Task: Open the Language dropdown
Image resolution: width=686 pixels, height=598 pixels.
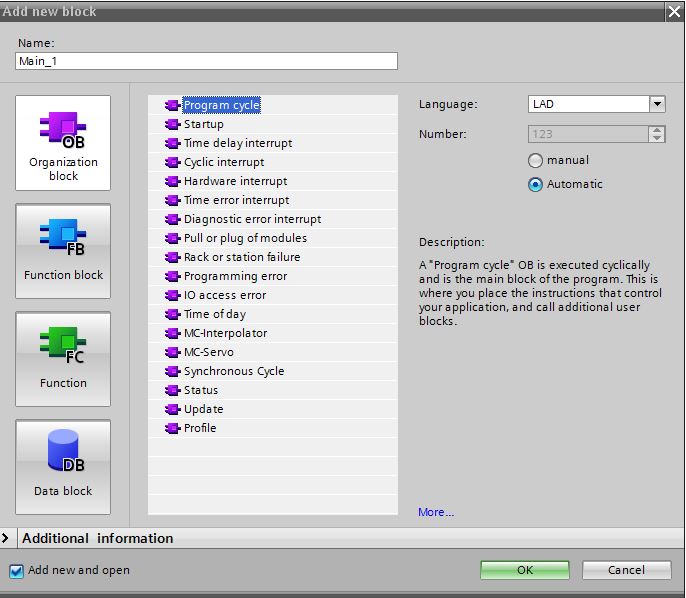Action: (x=657, y=104)
